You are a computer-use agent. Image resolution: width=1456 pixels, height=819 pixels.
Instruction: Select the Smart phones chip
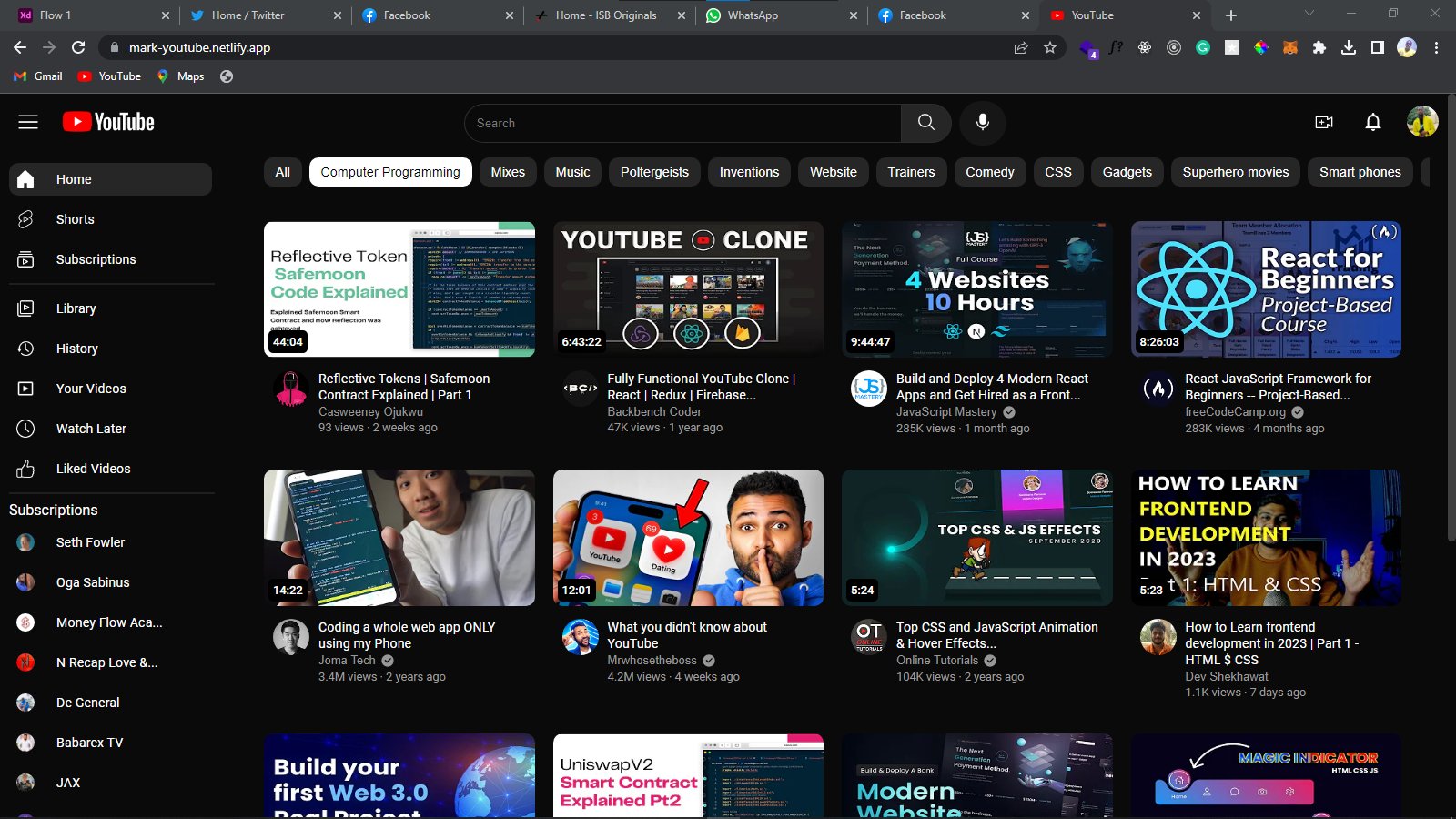1360,172
